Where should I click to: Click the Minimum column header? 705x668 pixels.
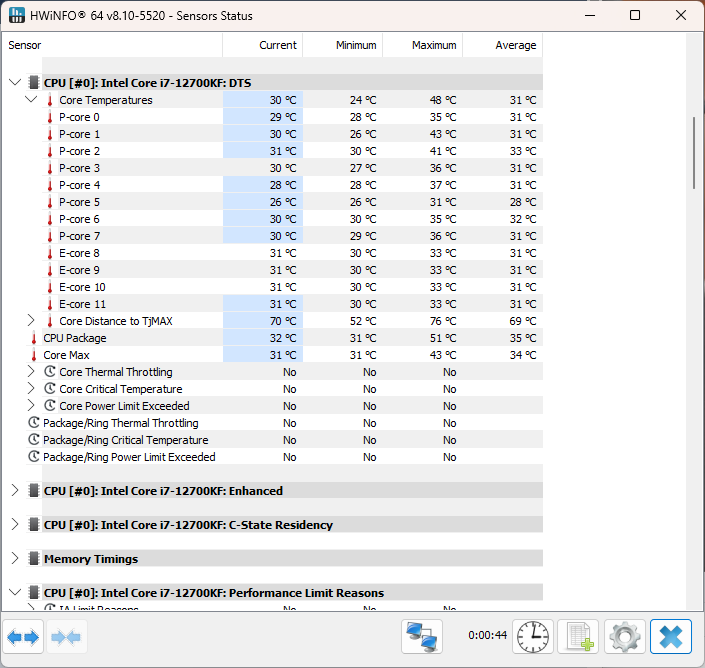pyautogui.click(x=343, y=45)
